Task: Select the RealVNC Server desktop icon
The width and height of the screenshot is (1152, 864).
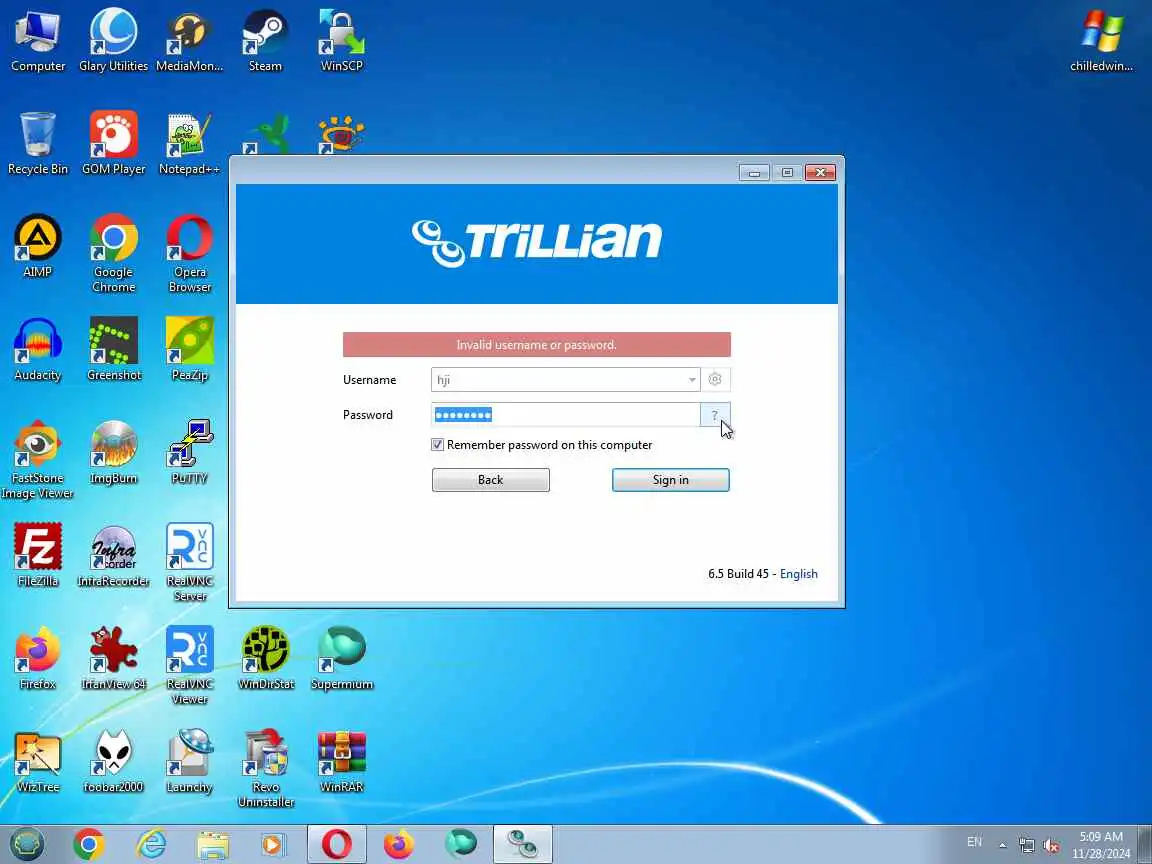Action: pyautogui.click(x=190, y=562)
